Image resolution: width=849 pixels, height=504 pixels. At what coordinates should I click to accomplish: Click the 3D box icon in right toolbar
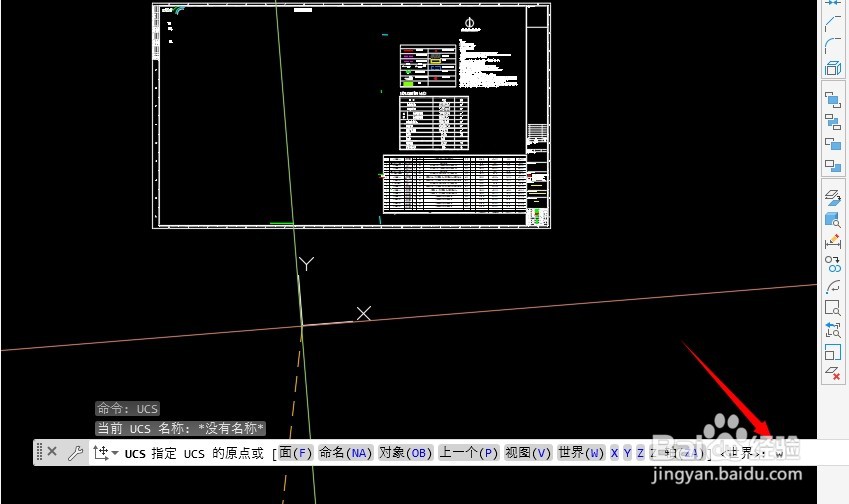pyautogui.click(x=833, y=68)
